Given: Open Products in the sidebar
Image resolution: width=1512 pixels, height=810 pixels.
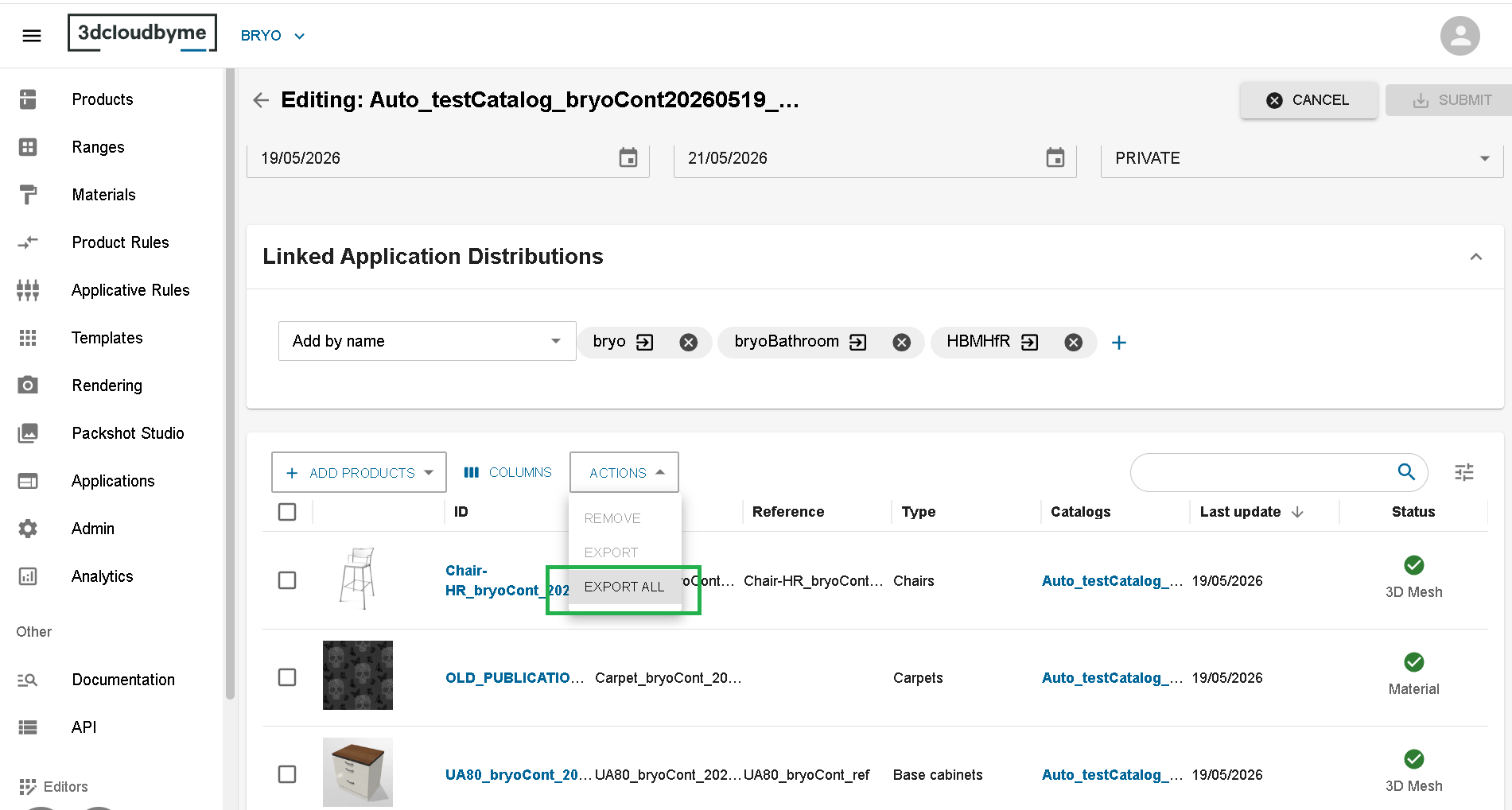Looking at the screenshot, I should (x=103, y=99).
